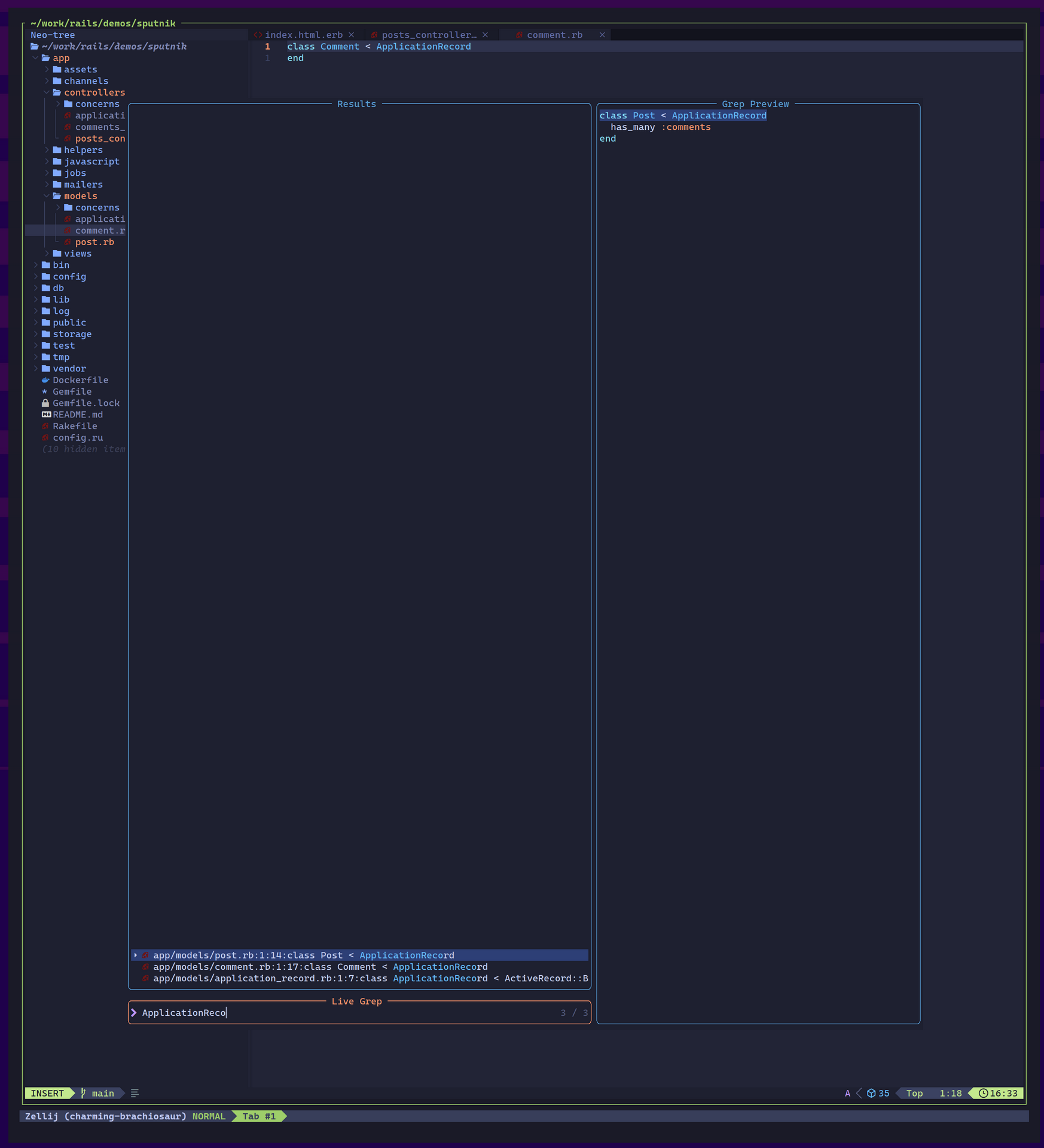This screenshot has width=1044, height=1148.
Task: Click the Live Grep search input
Action: click(347, 1013)
